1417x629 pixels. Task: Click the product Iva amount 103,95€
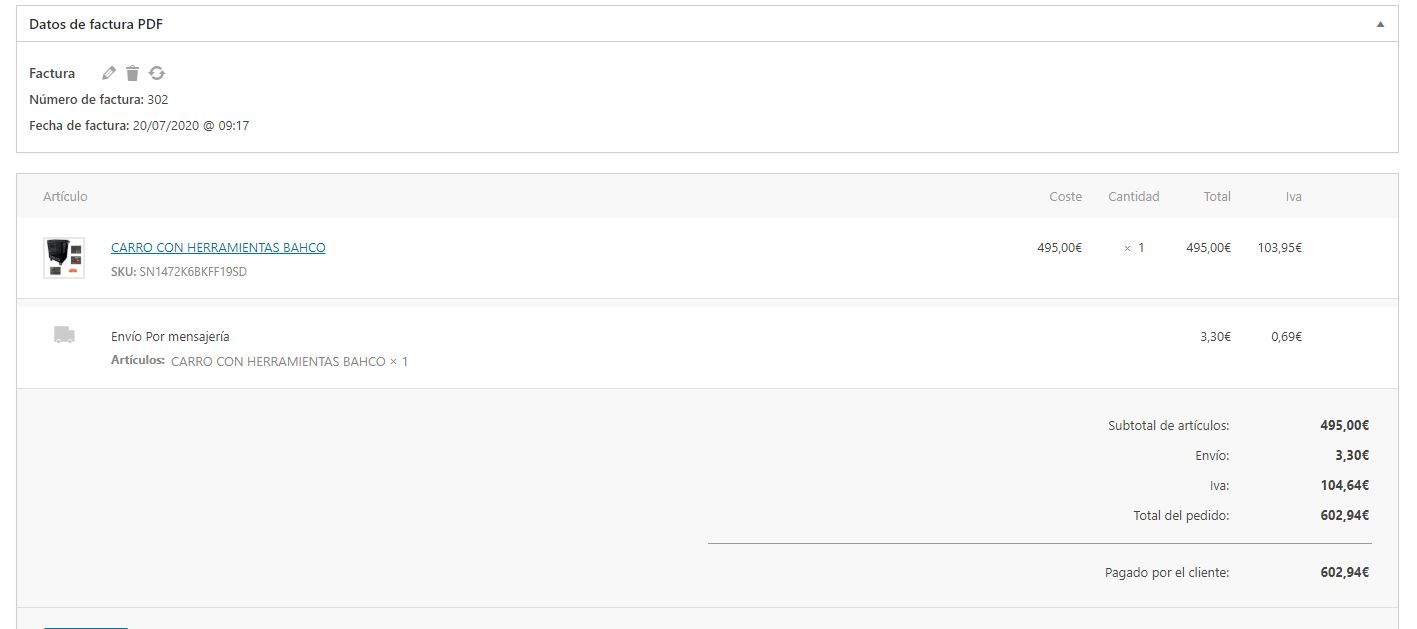click(x=1280, y=248)
